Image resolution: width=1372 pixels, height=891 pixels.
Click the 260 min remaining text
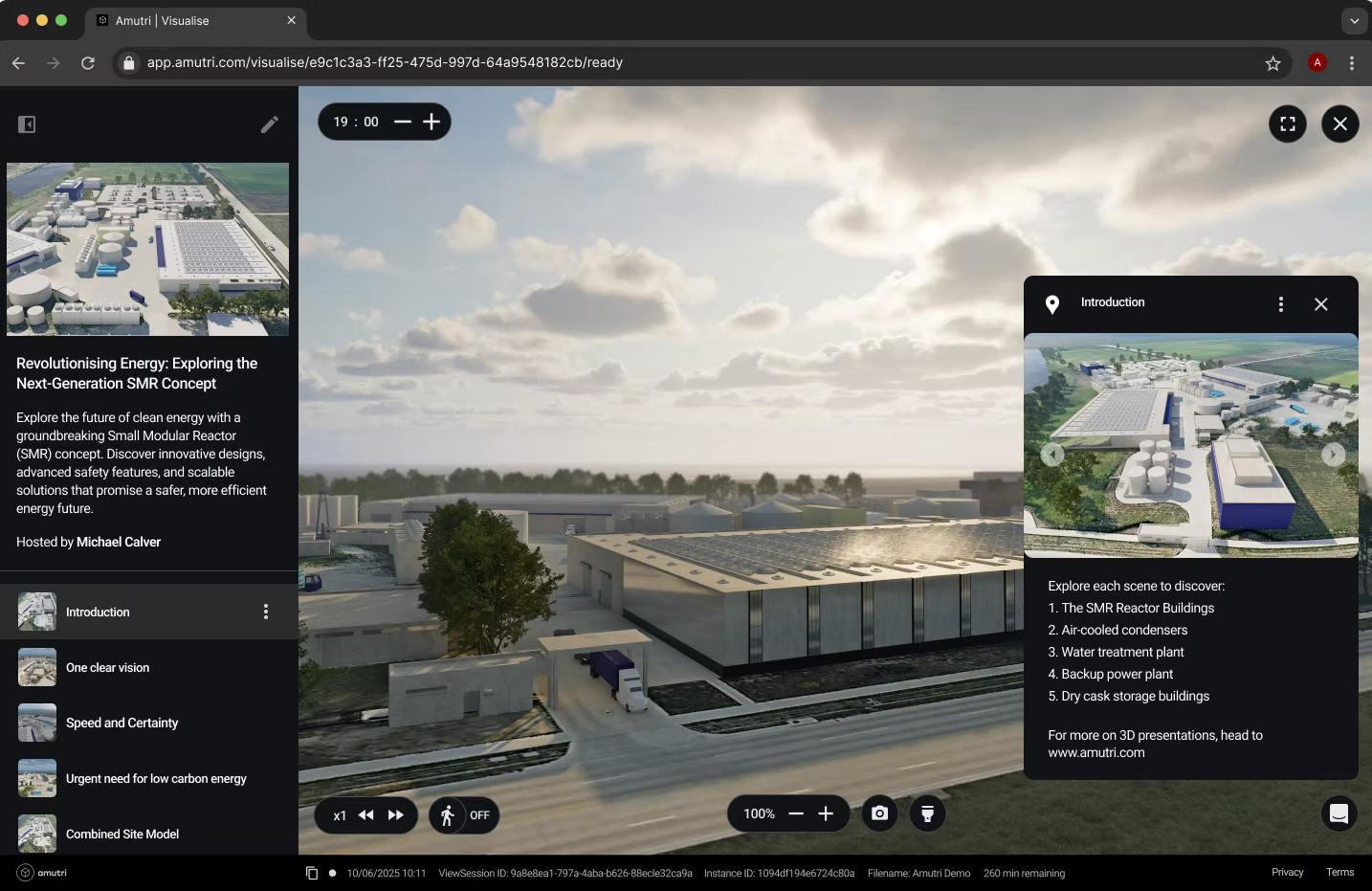(1024, 873)
